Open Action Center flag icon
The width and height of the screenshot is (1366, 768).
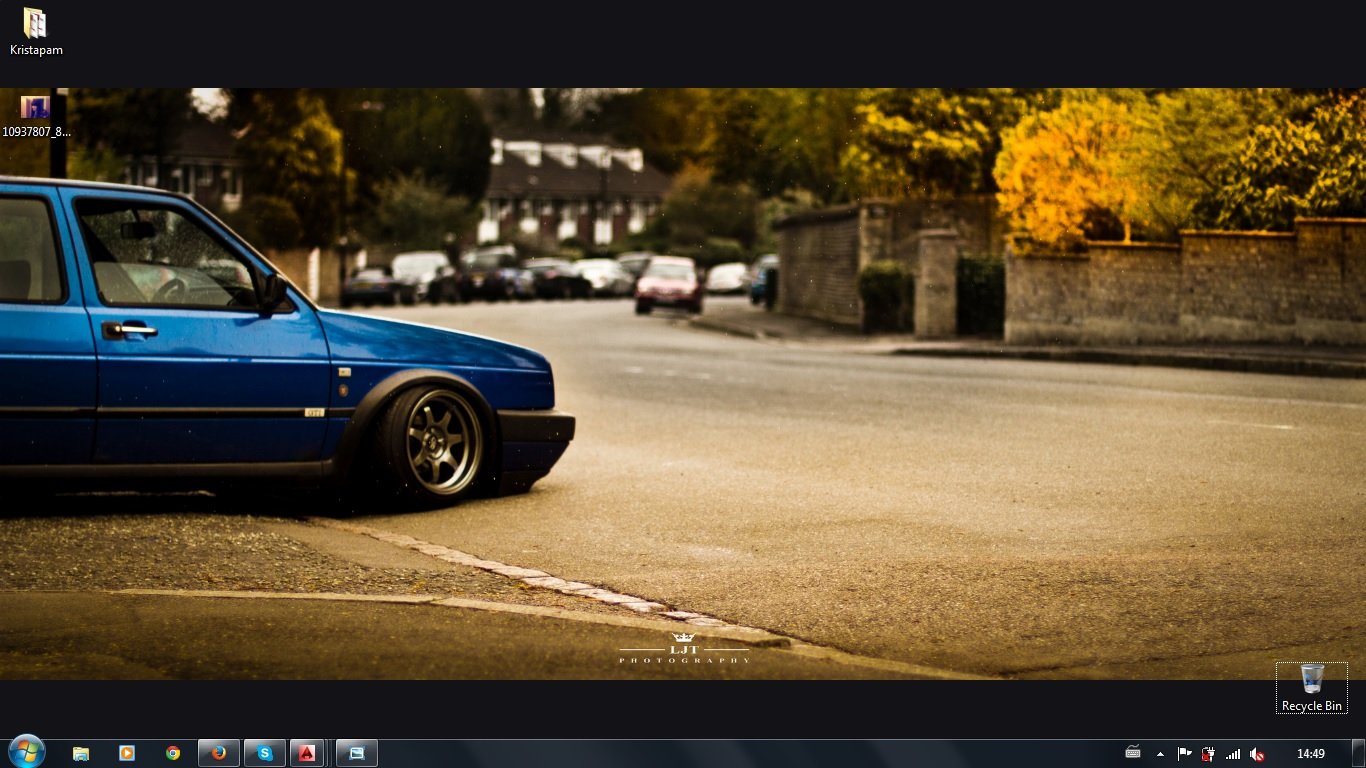(1184, 754)
